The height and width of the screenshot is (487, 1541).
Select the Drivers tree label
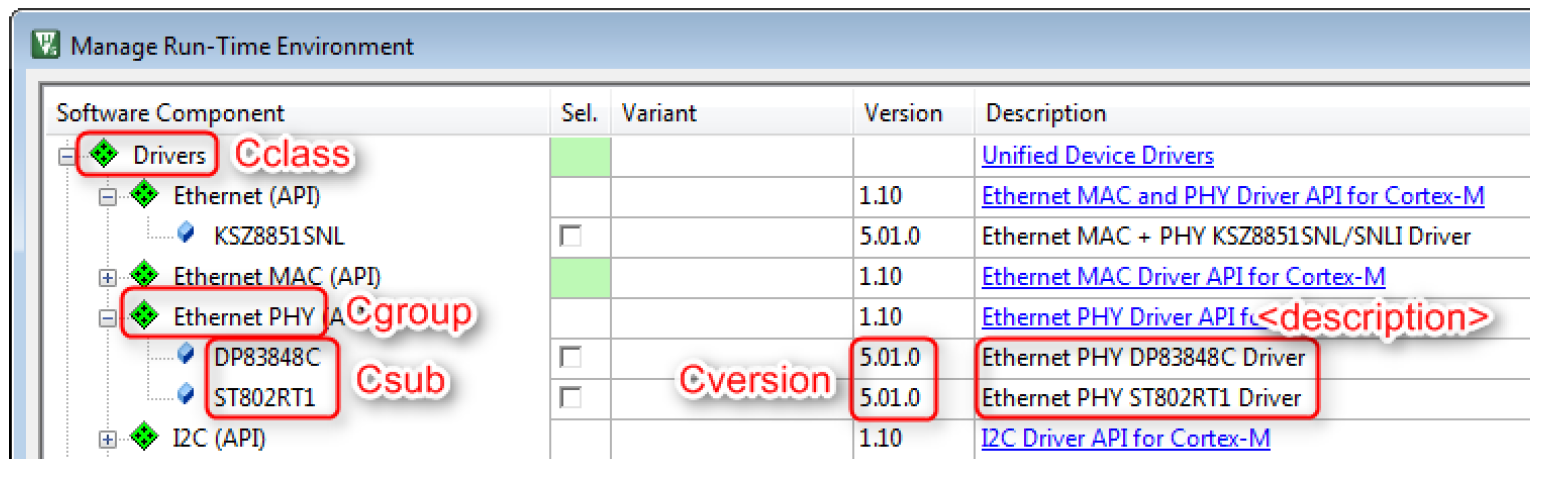(170, 156)
